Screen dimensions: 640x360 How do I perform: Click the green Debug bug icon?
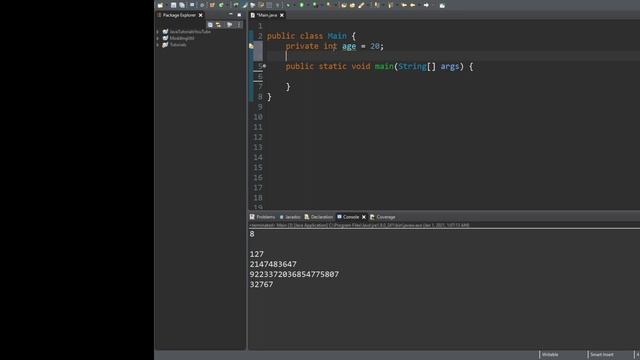pyautogui.click(x=288, y=5)
